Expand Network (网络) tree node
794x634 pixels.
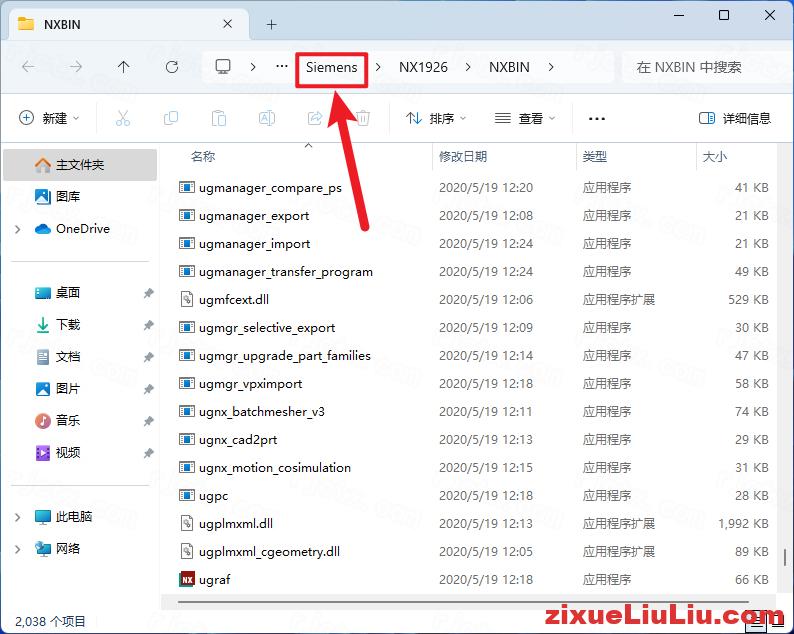[x=18, y=549]
